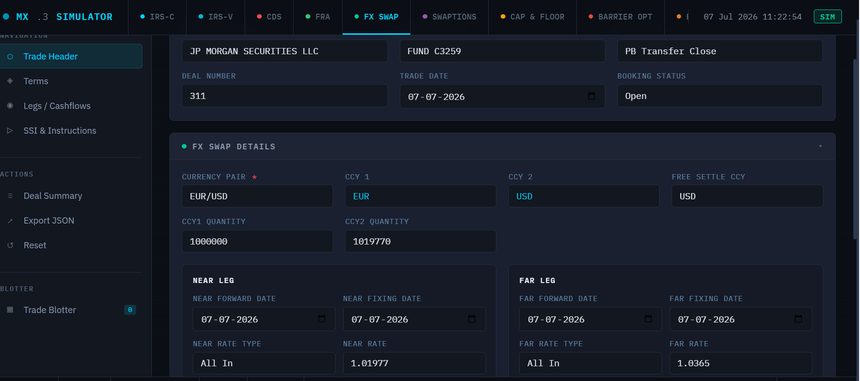Screen dimensions: 860x381
Task: Click the FAR LEG heading
Action: coord(537,280)
